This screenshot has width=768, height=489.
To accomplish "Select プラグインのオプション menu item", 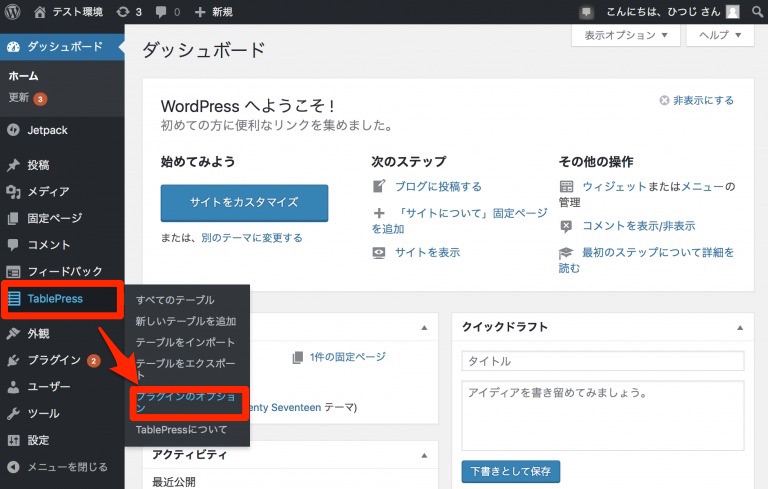I will click(186, 402).
